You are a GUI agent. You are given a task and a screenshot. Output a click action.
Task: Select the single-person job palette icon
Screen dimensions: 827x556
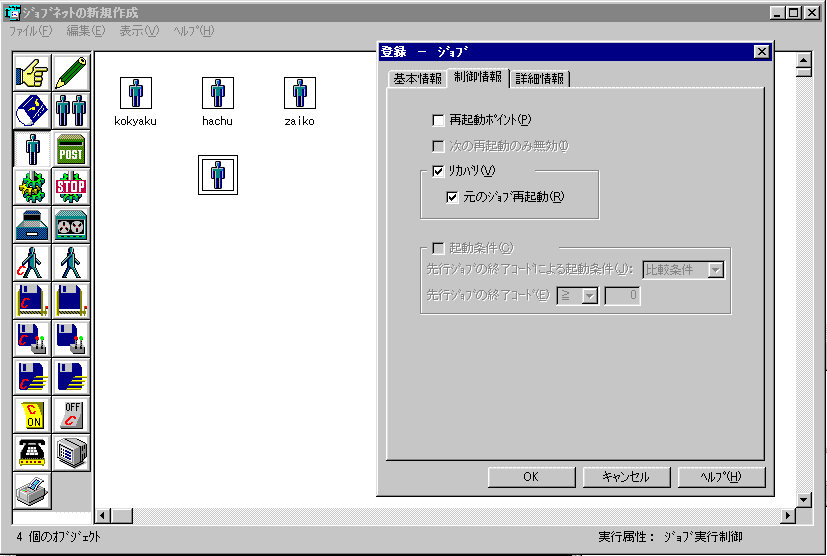tap(32, 149)
